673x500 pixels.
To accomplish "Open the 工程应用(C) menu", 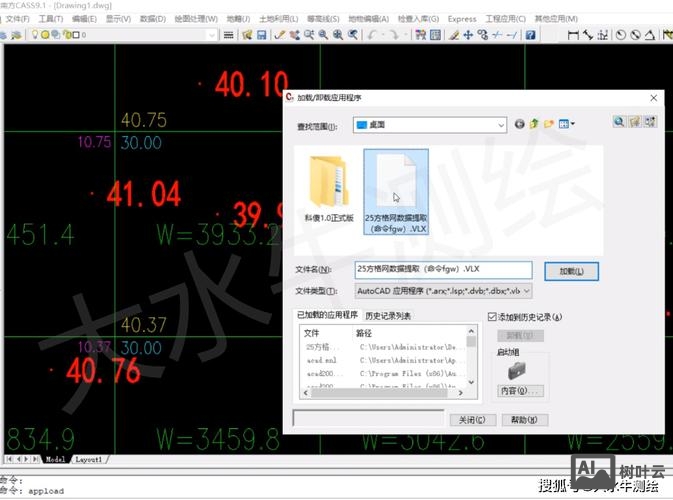I will (506, 19).
